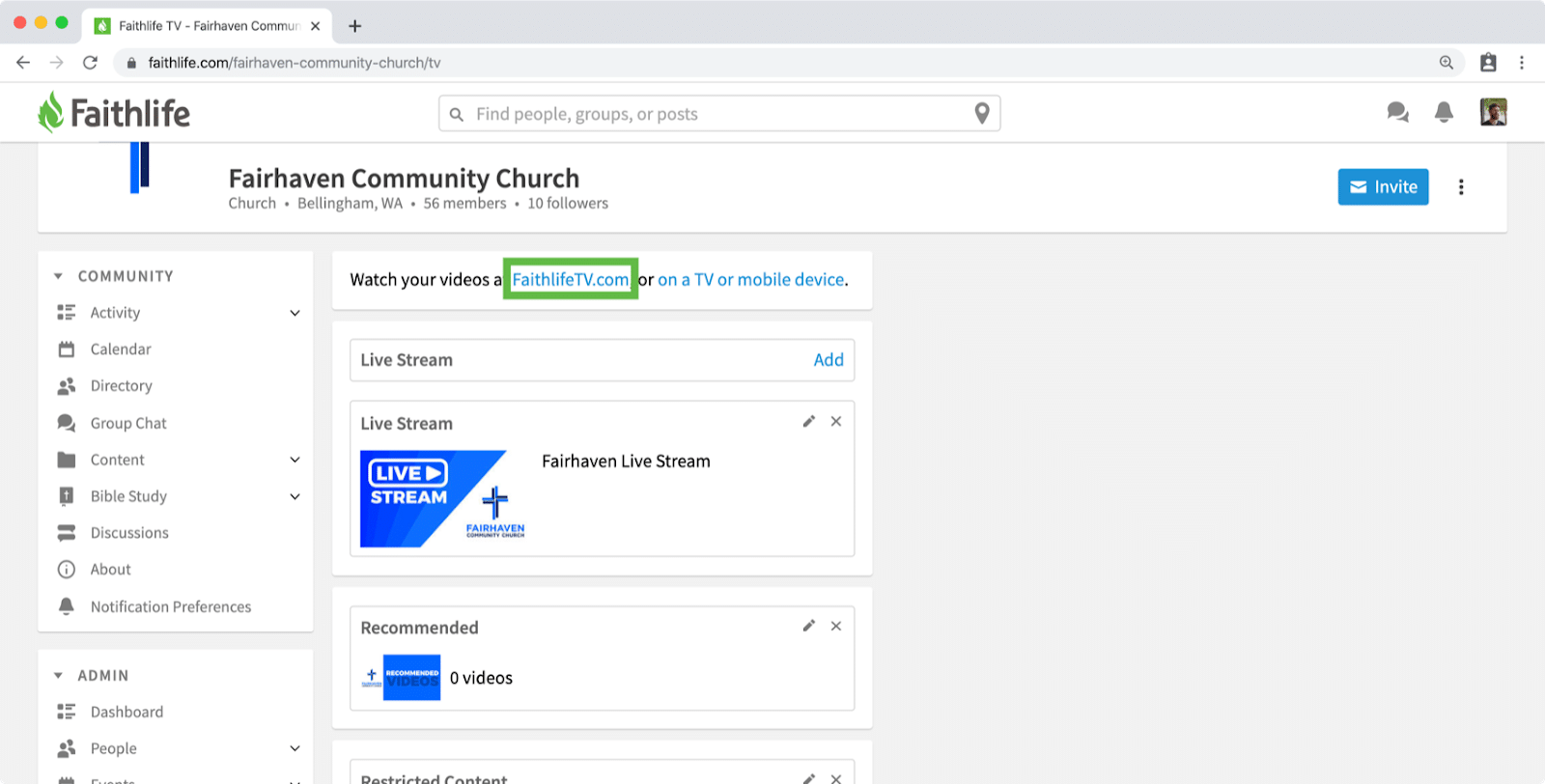Open the messages chat bubble icon
Viewport: 1545px width, 784px height.
[1397, 113]
